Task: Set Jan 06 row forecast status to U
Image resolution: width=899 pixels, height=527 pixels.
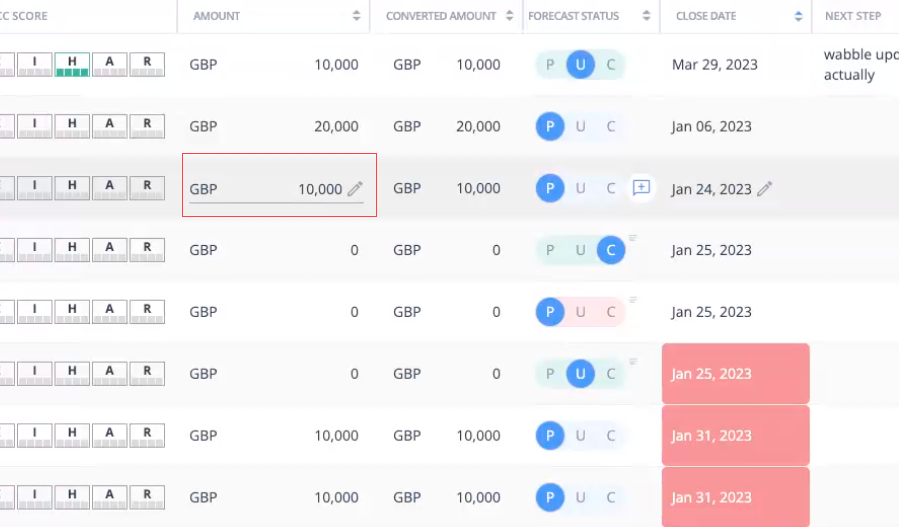Action: [580, 126]
